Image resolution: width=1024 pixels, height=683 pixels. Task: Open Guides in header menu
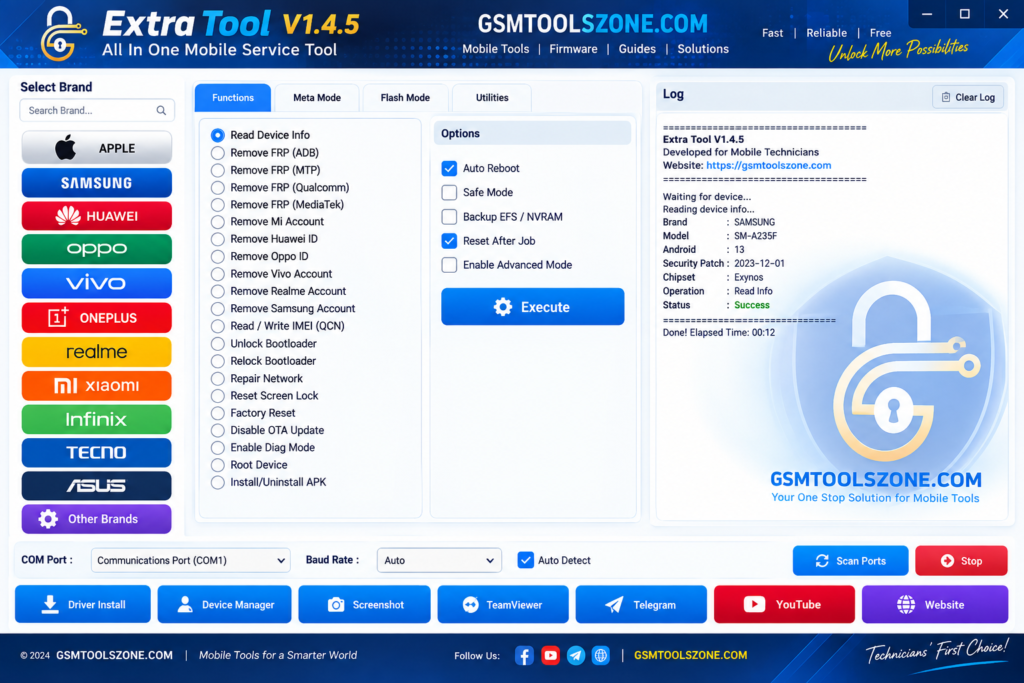coord(637,49)
